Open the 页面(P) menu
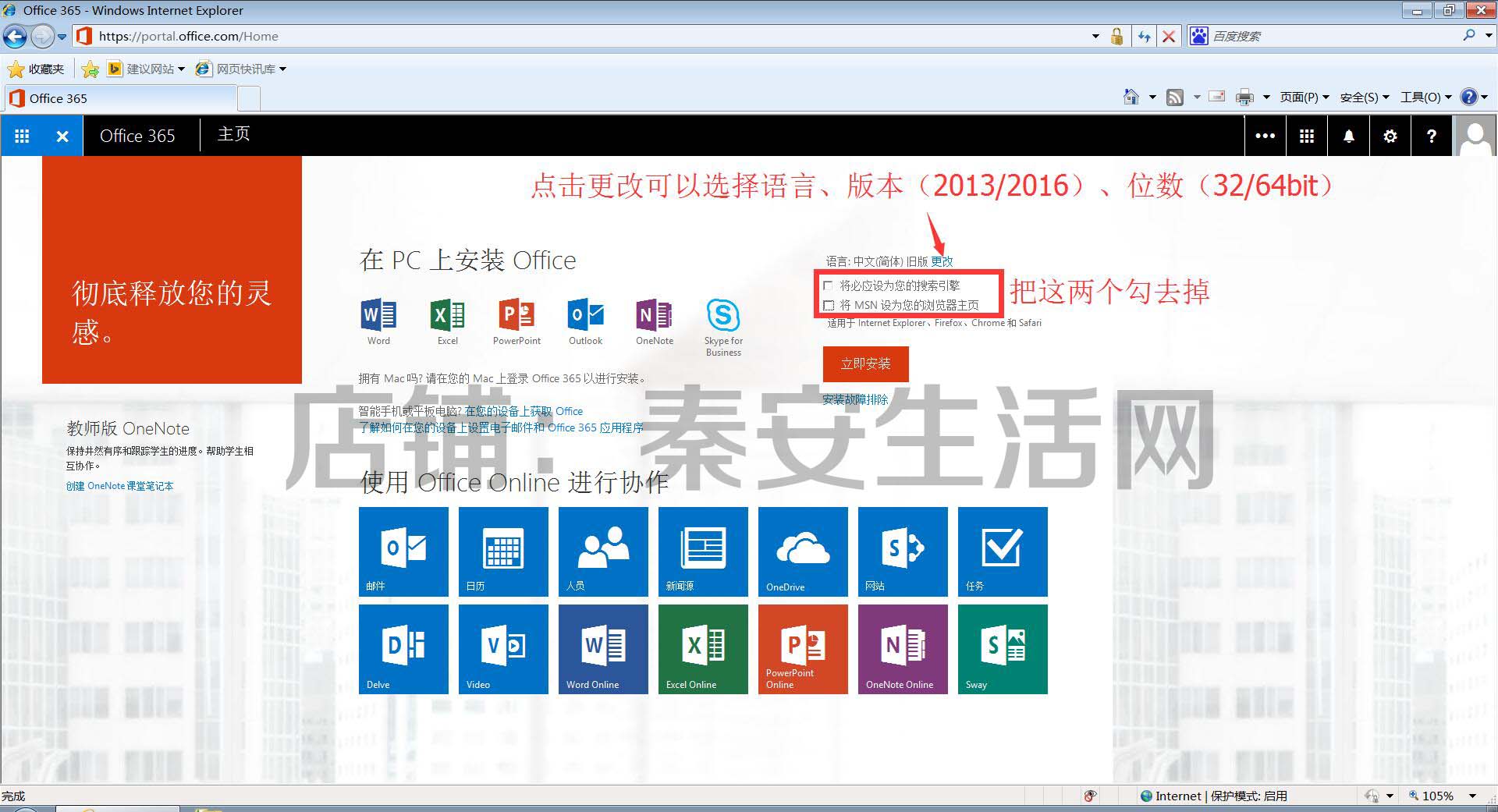 [x=1304, y=98]
